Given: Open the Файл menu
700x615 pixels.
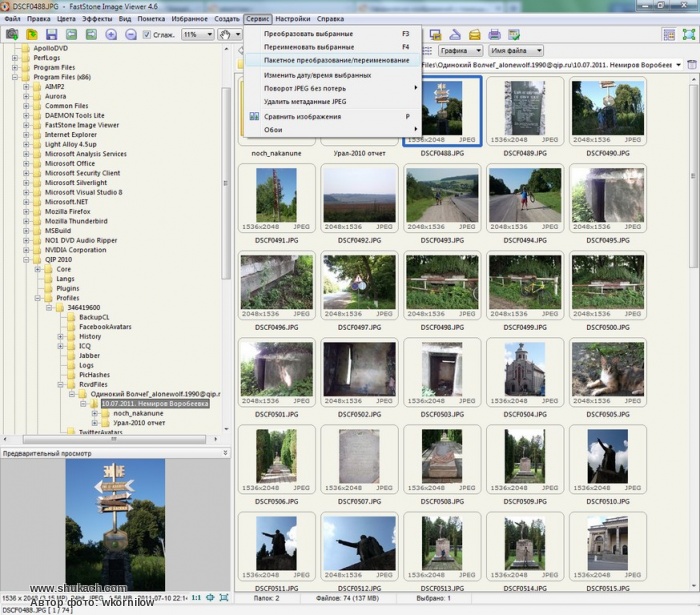Looking at the screenshot, I should (12, 19).
